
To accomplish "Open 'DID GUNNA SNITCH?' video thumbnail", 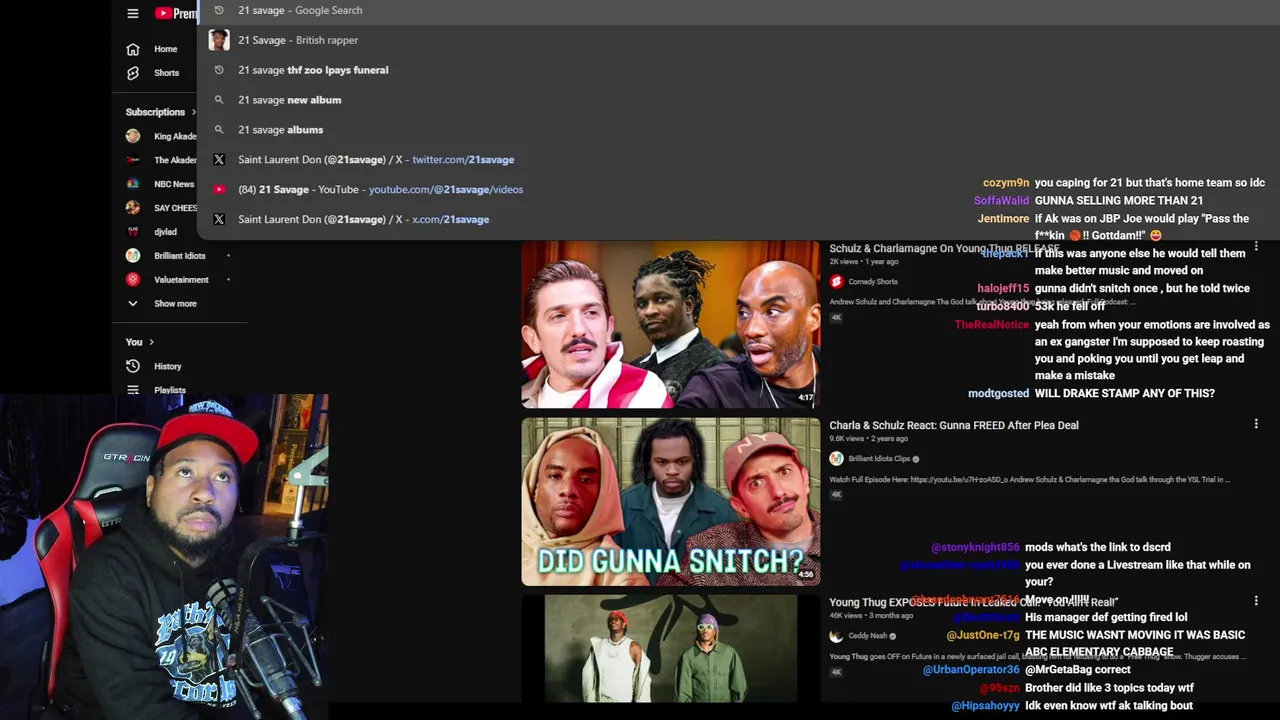I will click(670, 502).
